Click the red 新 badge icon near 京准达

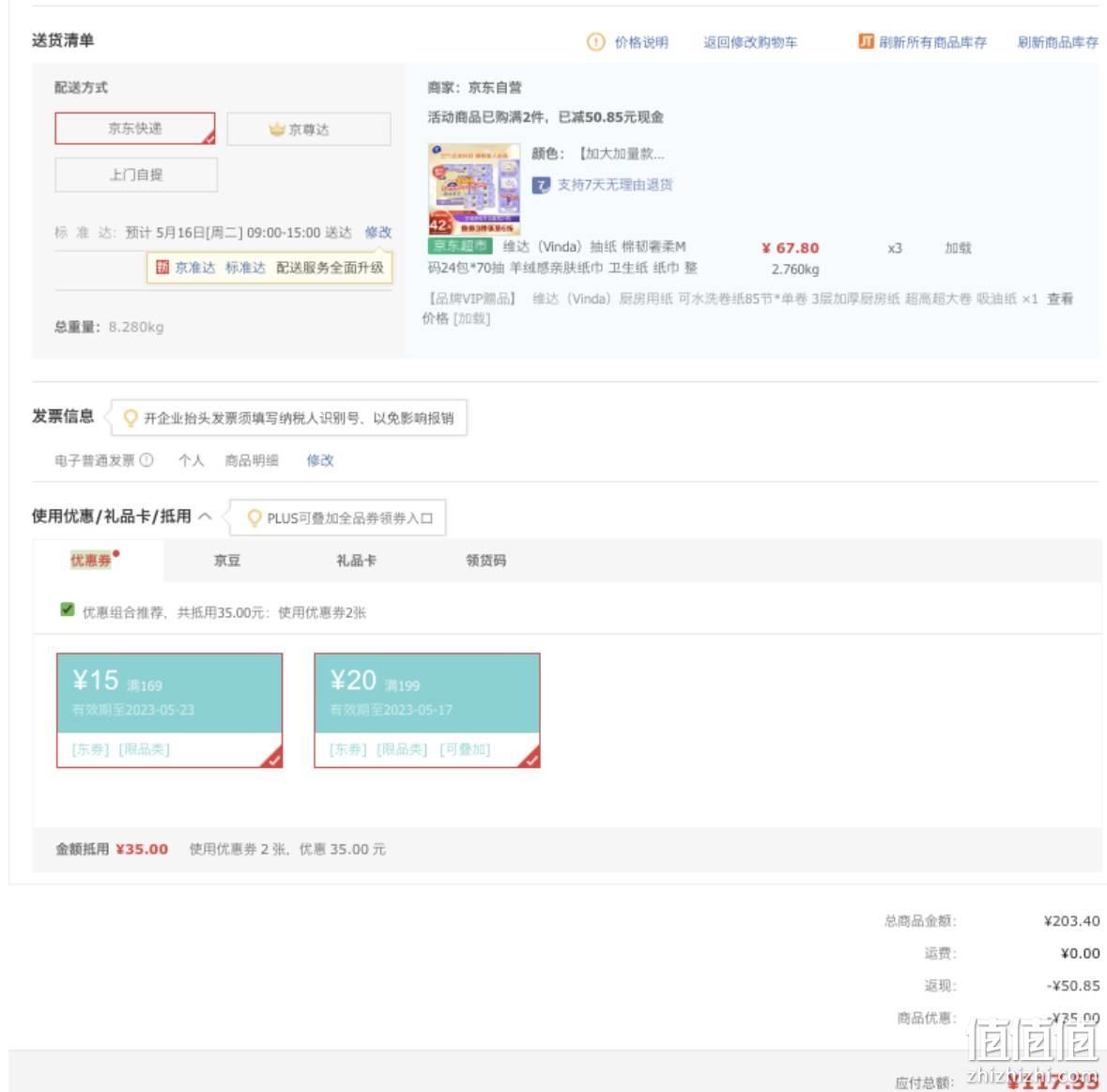point(162,267)
